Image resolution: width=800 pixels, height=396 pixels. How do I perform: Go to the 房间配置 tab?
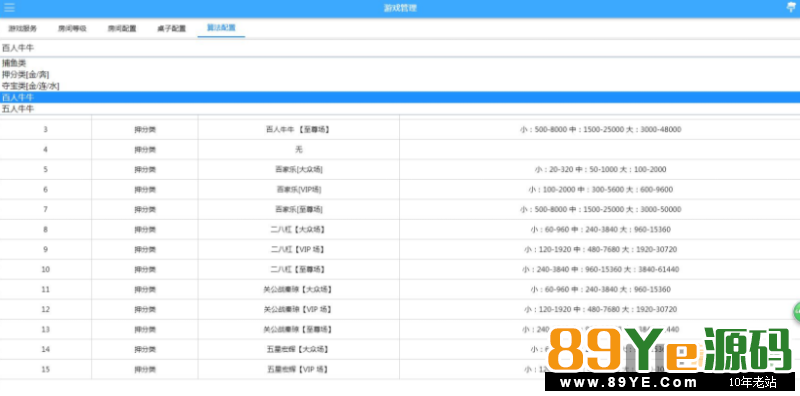[121, 29]
